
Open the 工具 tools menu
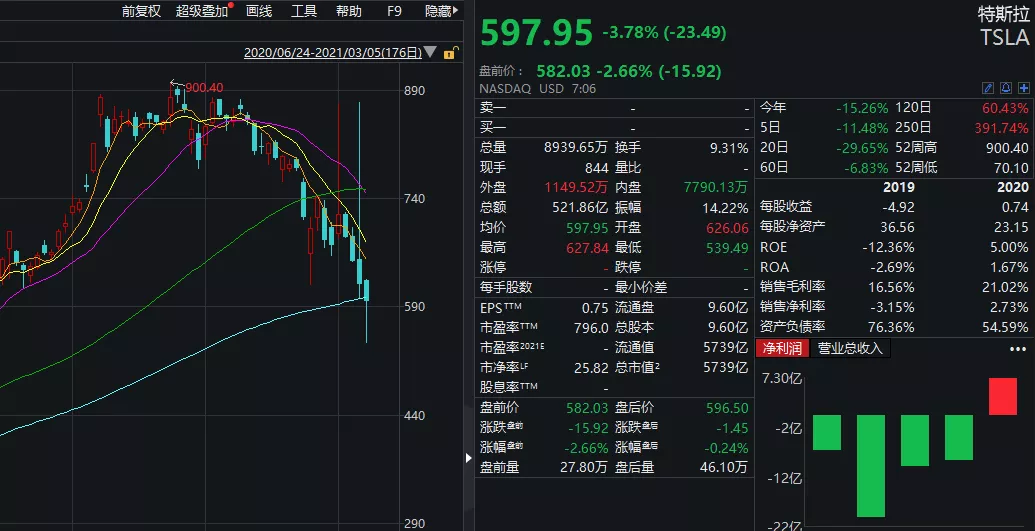pos(304,11)
